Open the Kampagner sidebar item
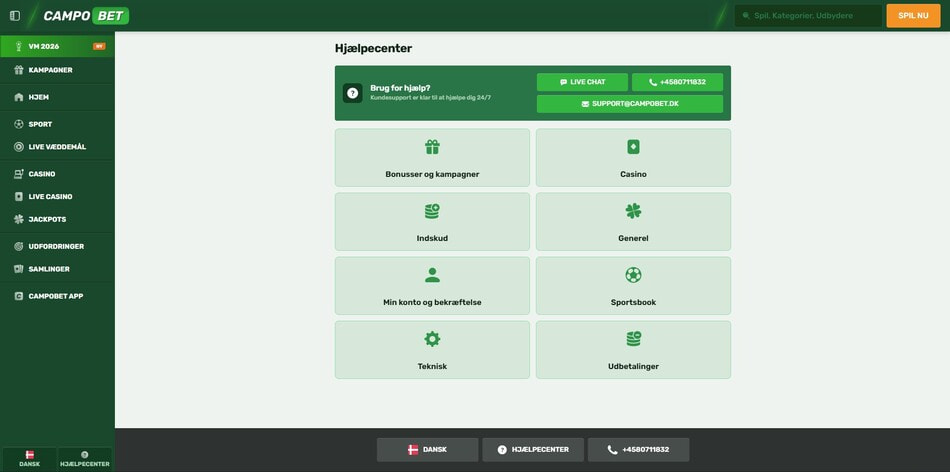 pyautogui.click(x=57, y=70)
